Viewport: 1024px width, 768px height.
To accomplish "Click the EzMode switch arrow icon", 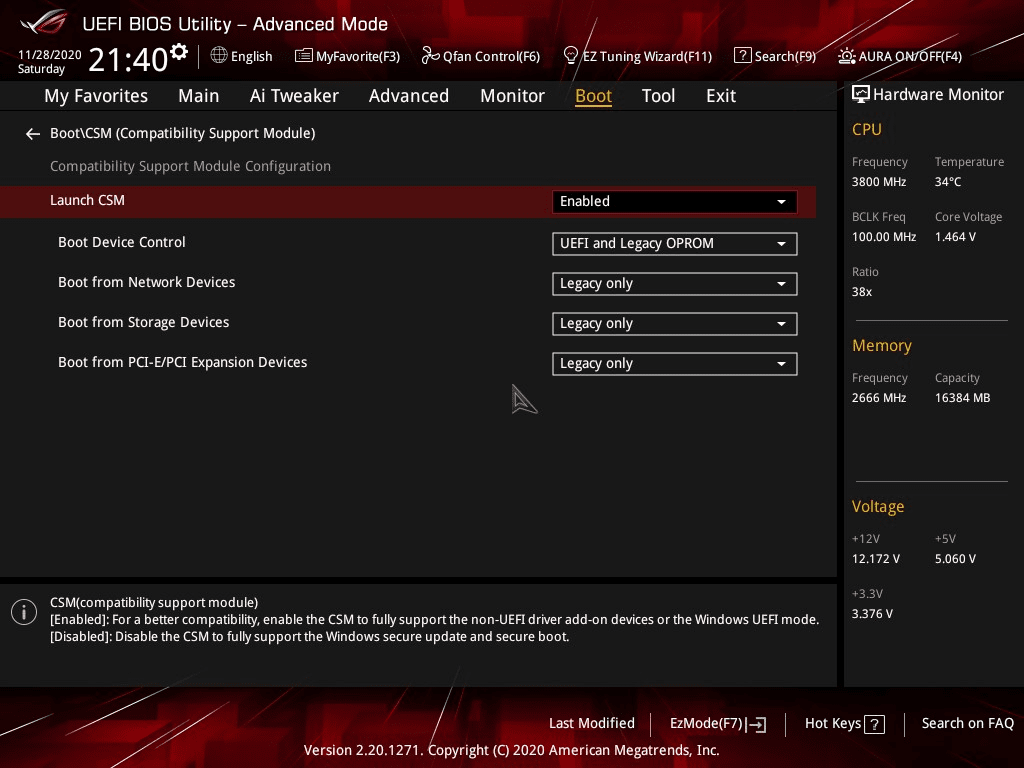I will (756, 724).
